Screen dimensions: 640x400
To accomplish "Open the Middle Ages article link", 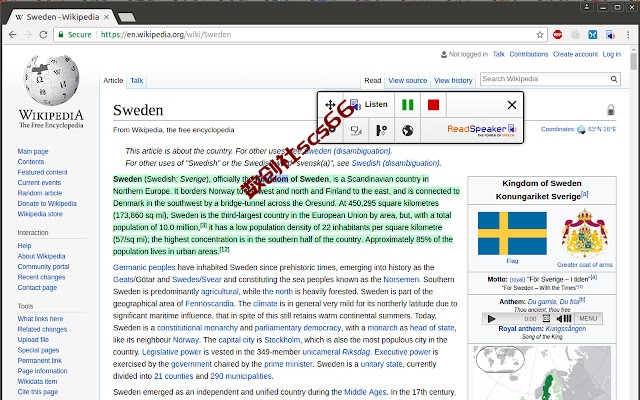I will [365, 392].
